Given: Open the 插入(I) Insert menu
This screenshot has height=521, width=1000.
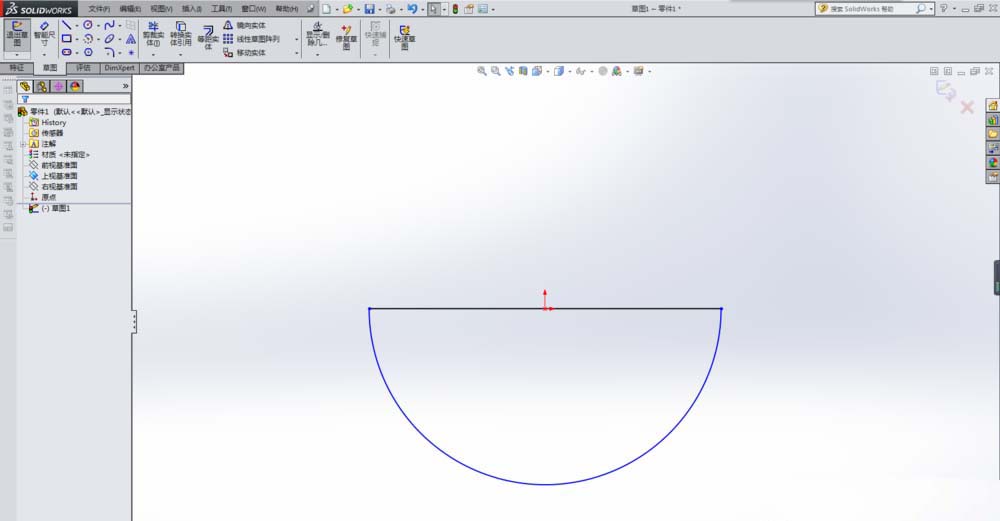Looking at the screenshot, I should pyautogui.click(x=191, y=9).
